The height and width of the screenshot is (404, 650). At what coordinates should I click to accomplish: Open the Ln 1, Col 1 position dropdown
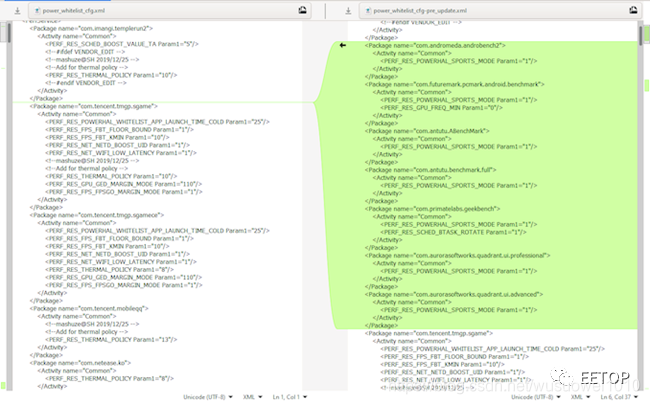click(x=289, y=397)
